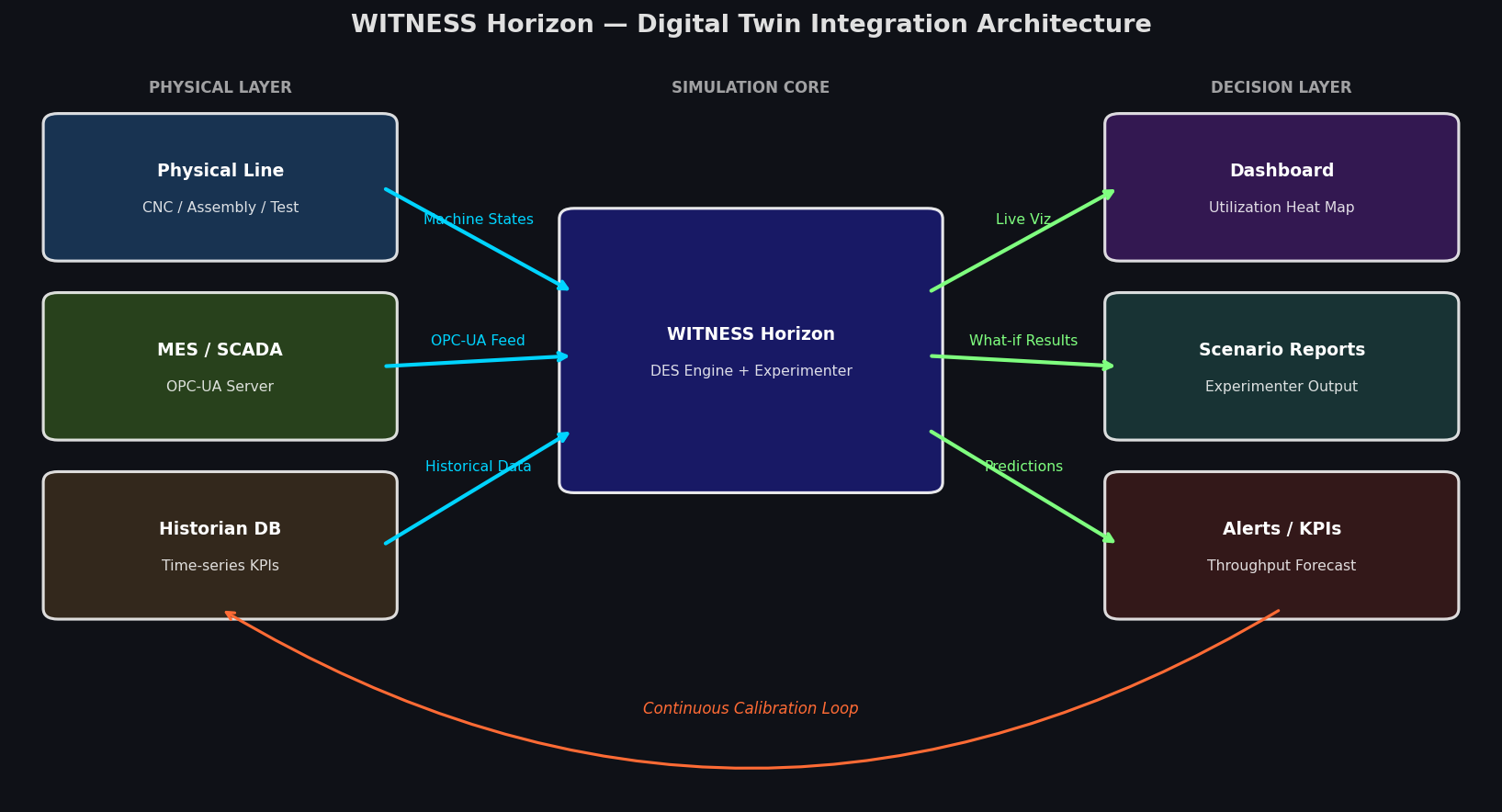
Task: Click the Historian DB box
Action: click(x=220, y=546)
